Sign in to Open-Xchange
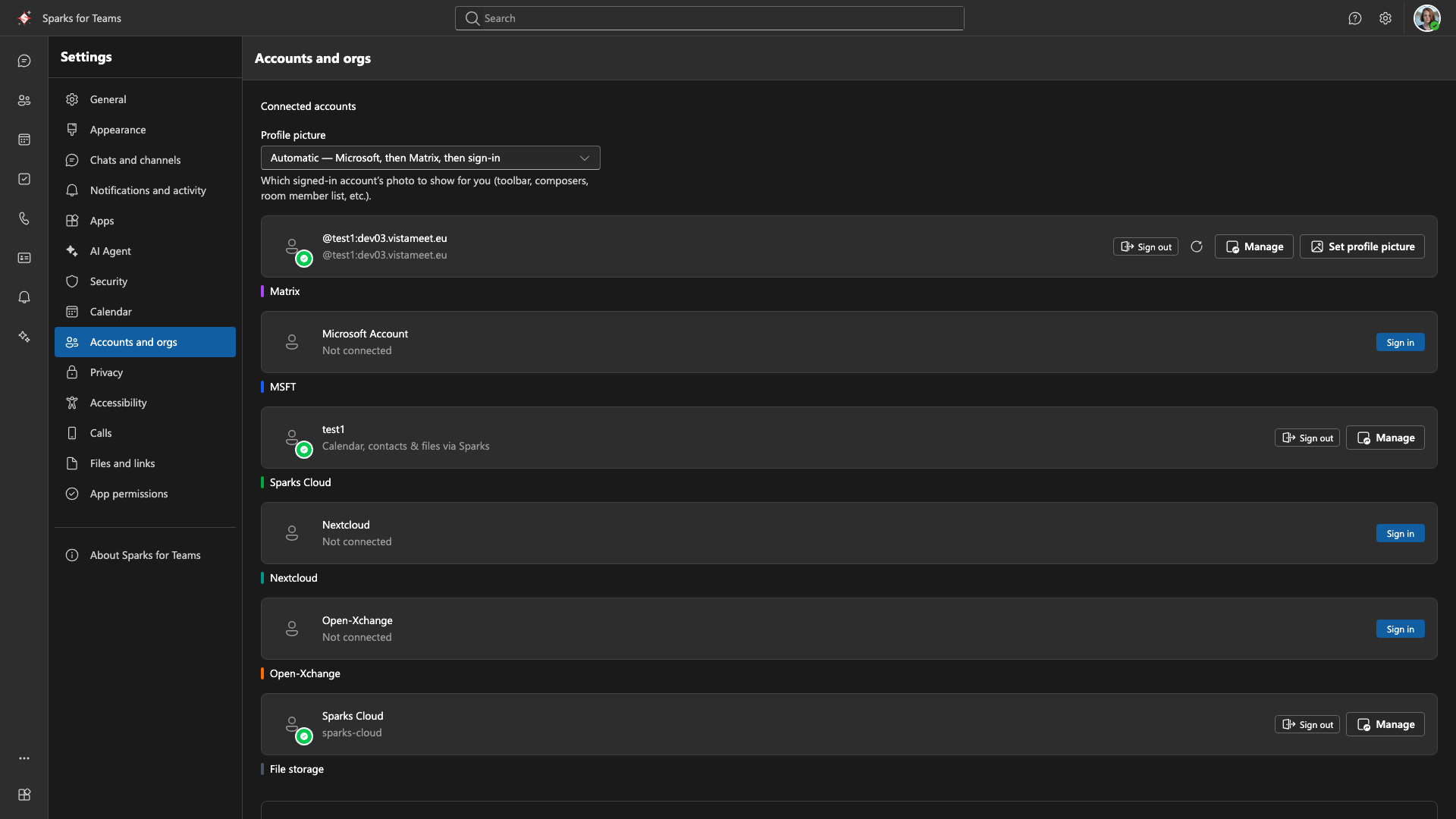Viewport: 1456px width, 819px height. [1400, 629]
